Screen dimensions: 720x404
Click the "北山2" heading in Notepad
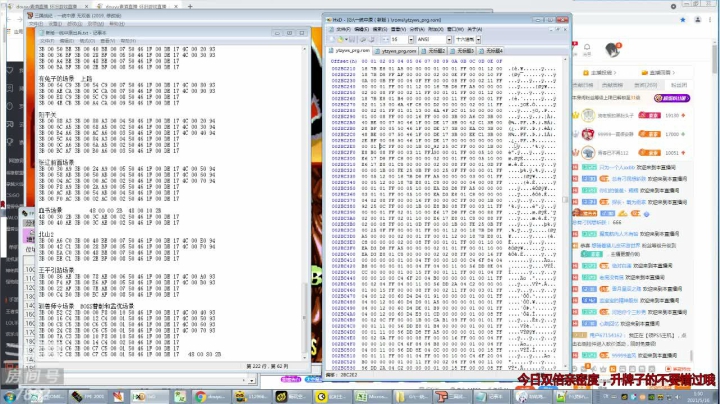[x=46, y=234]
